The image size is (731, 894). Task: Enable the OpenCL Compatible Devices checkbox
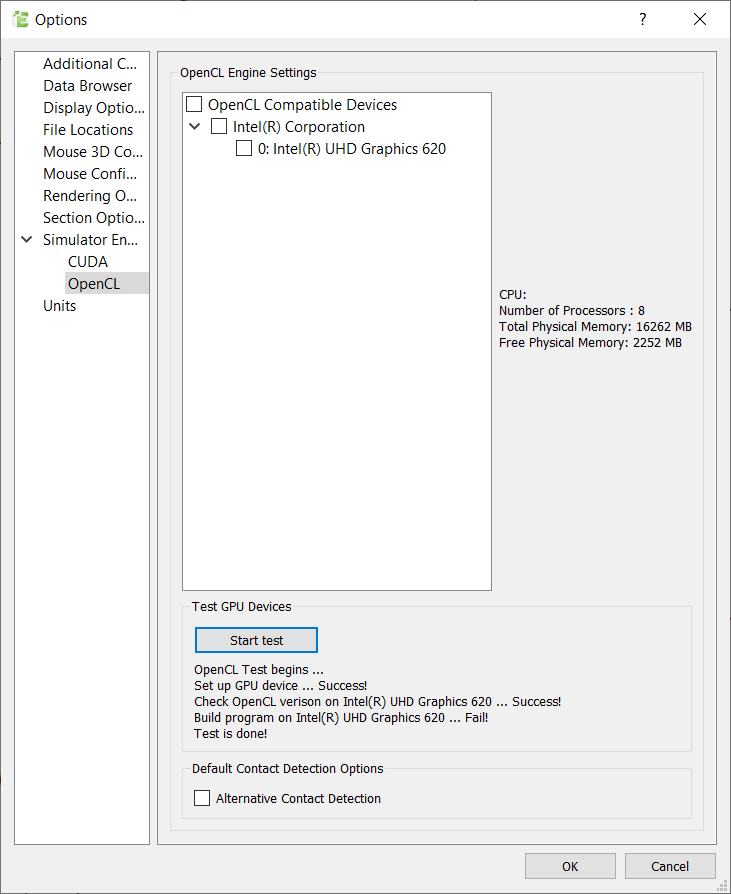click(x=194, y=105)
